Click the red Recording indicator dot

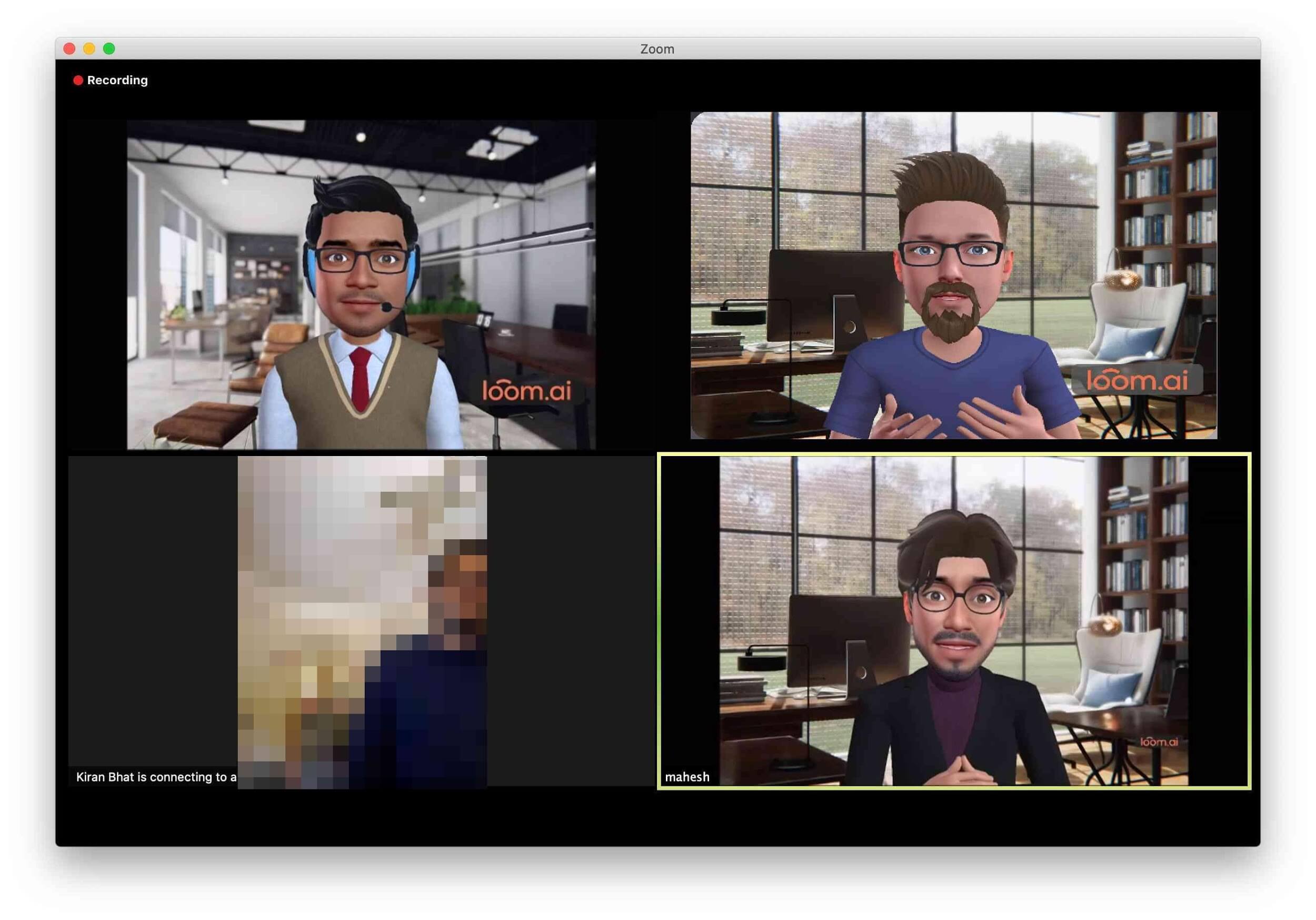(78, 80)
